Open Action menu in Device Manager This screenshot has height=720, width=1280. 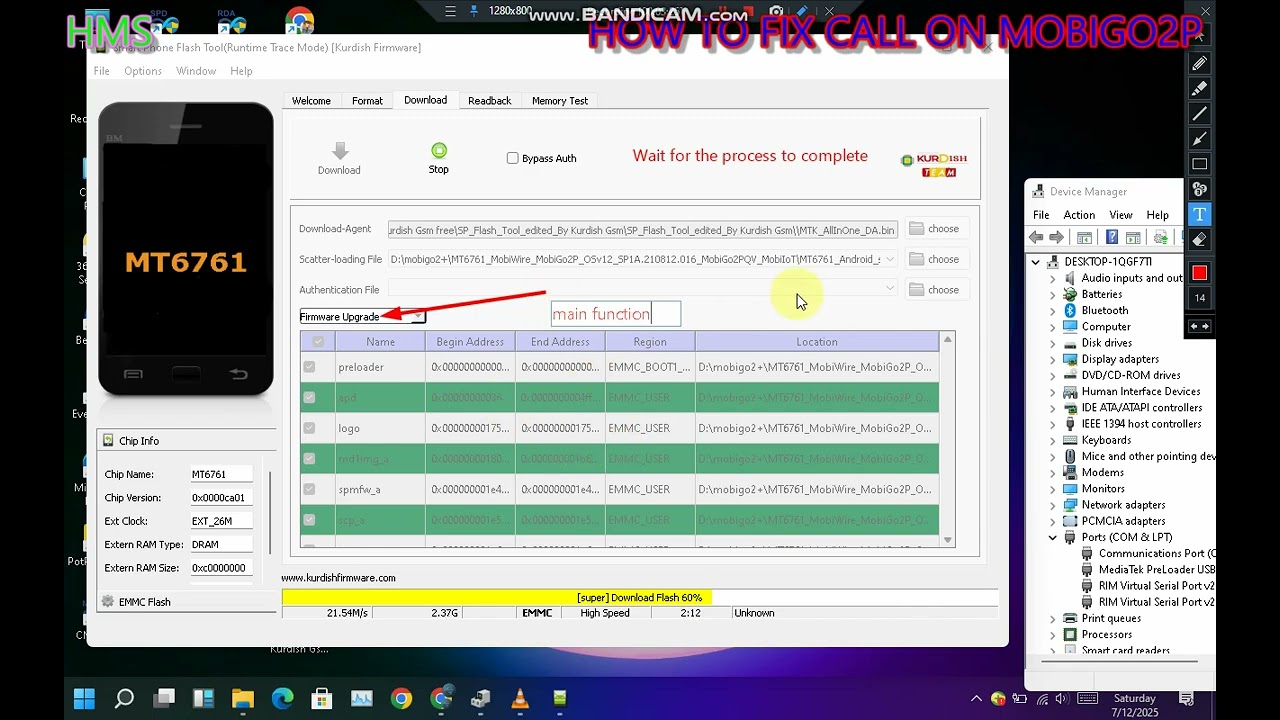pos(1079,215)
